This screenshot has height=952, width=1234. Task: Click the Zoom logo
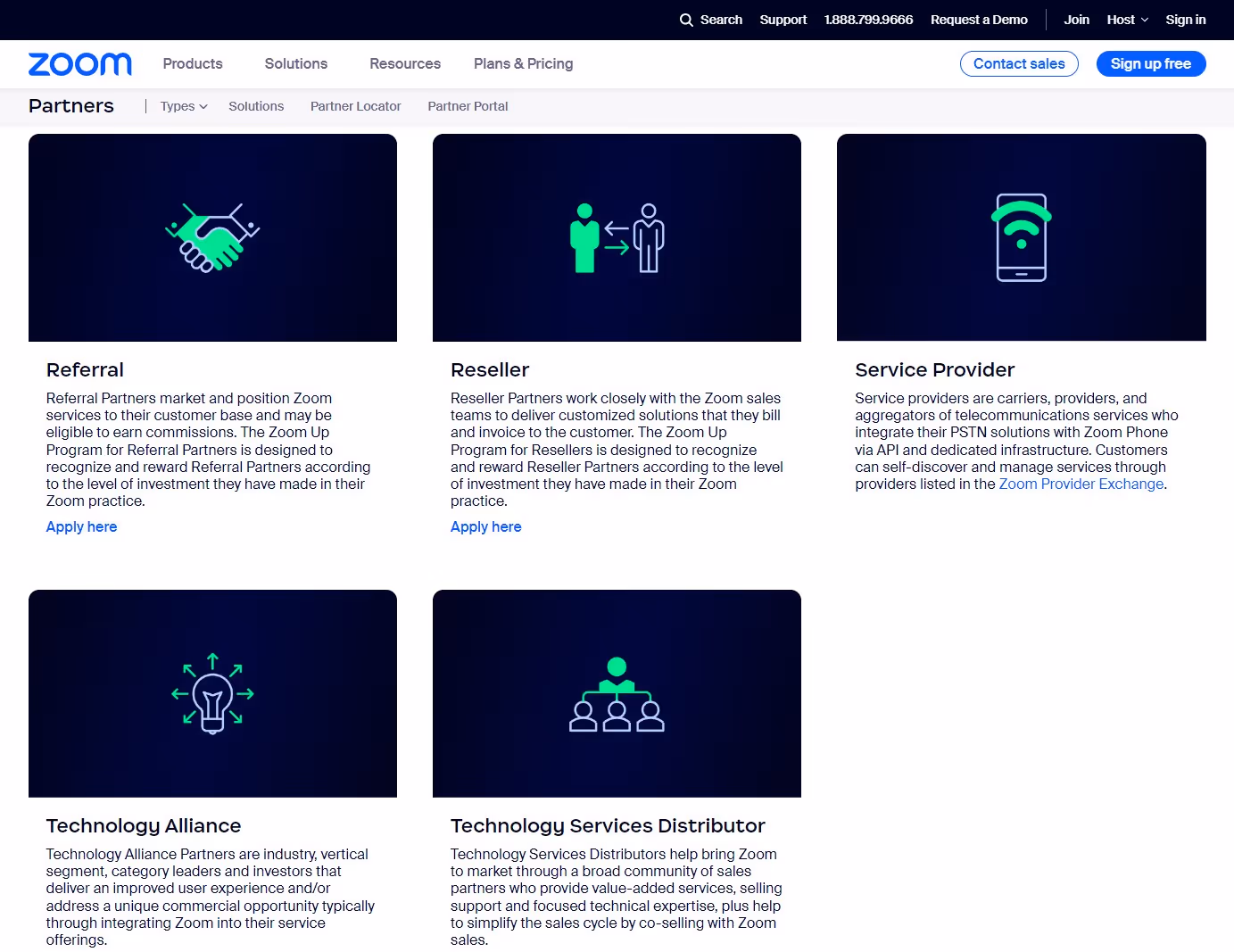click(80, 64)
